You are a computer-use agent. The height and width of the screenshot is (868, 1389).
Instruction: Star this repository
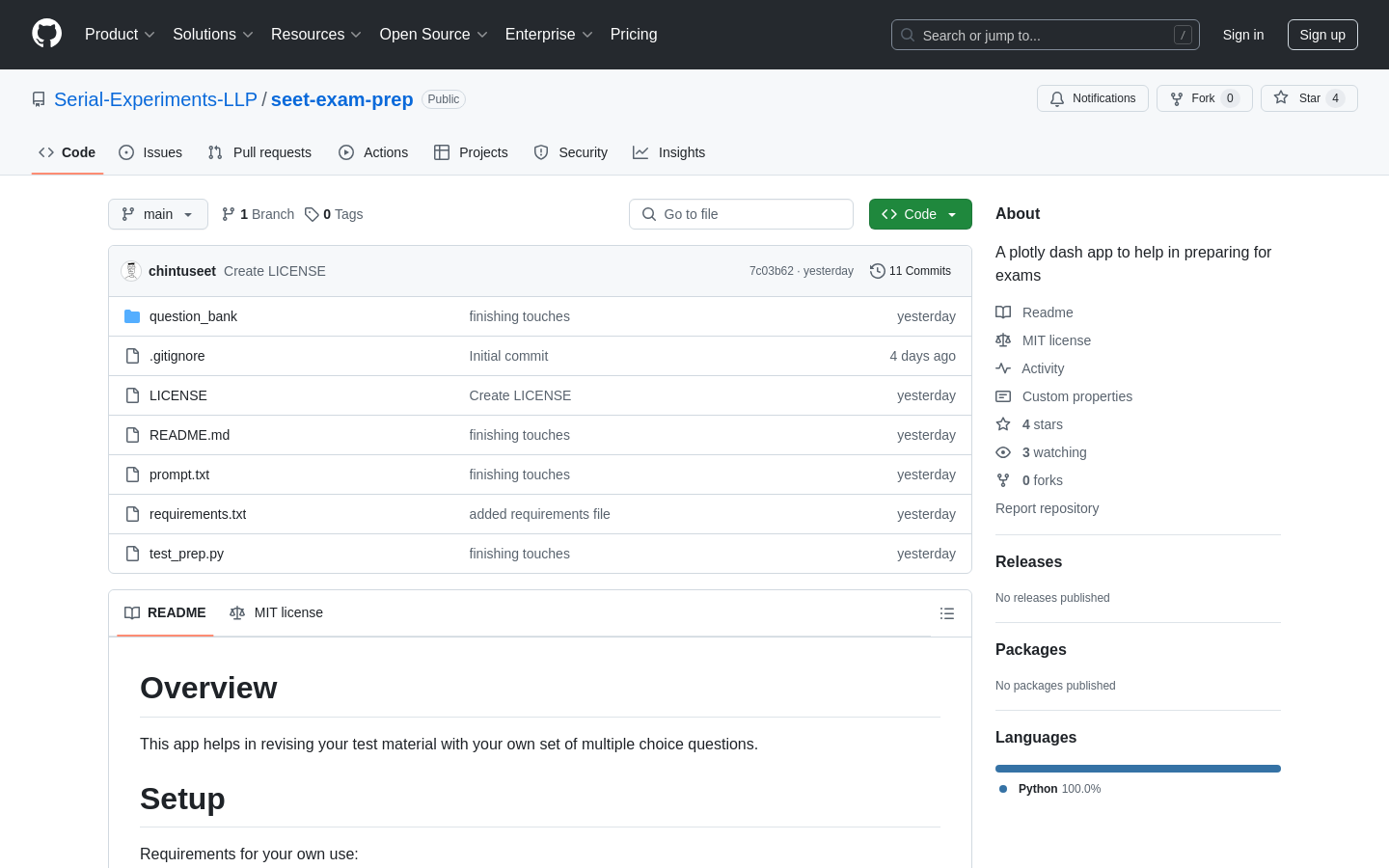point(1309,98)
